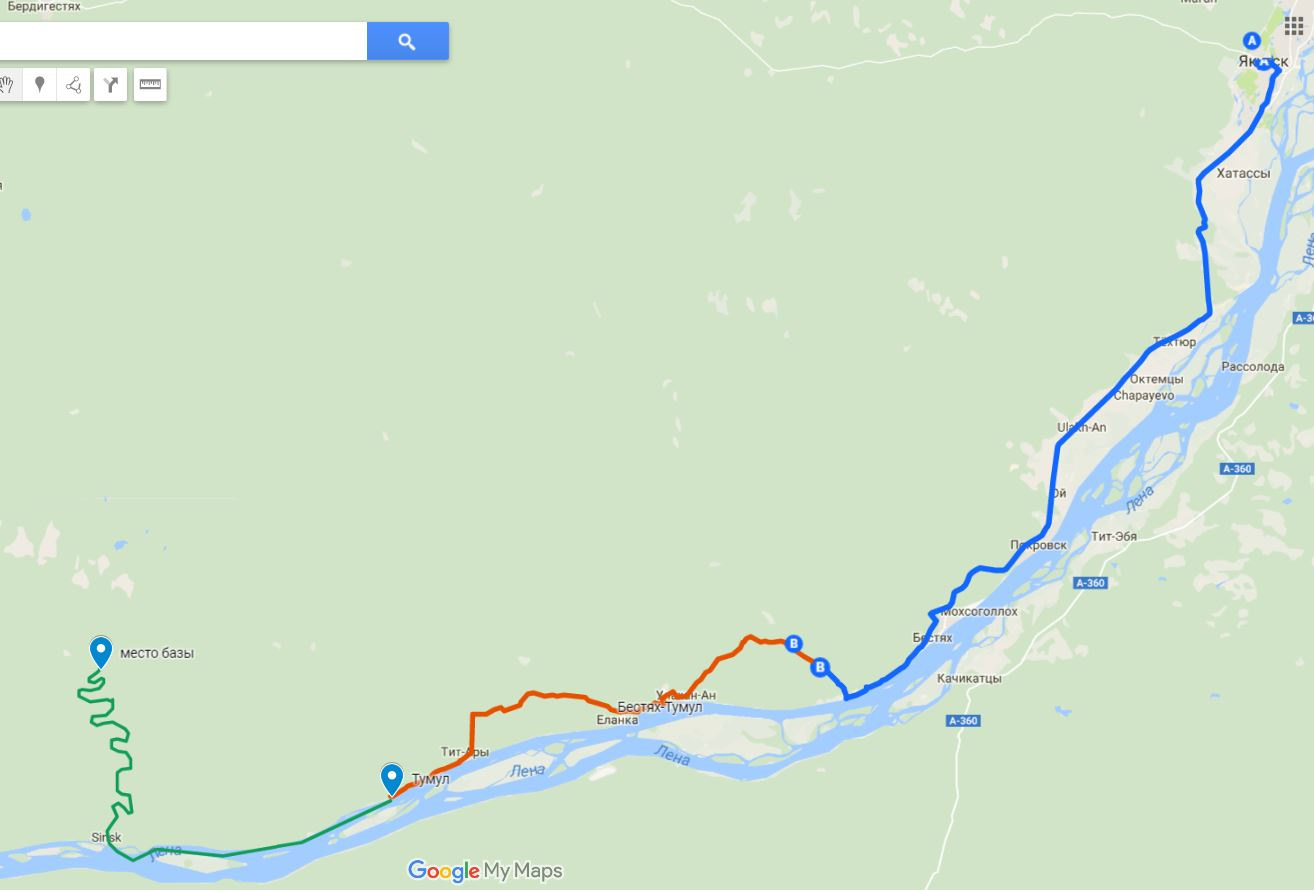This screenshot has width=1314, height=890.
Task: Click the Покровск town label
Action: click(1039, 545)
